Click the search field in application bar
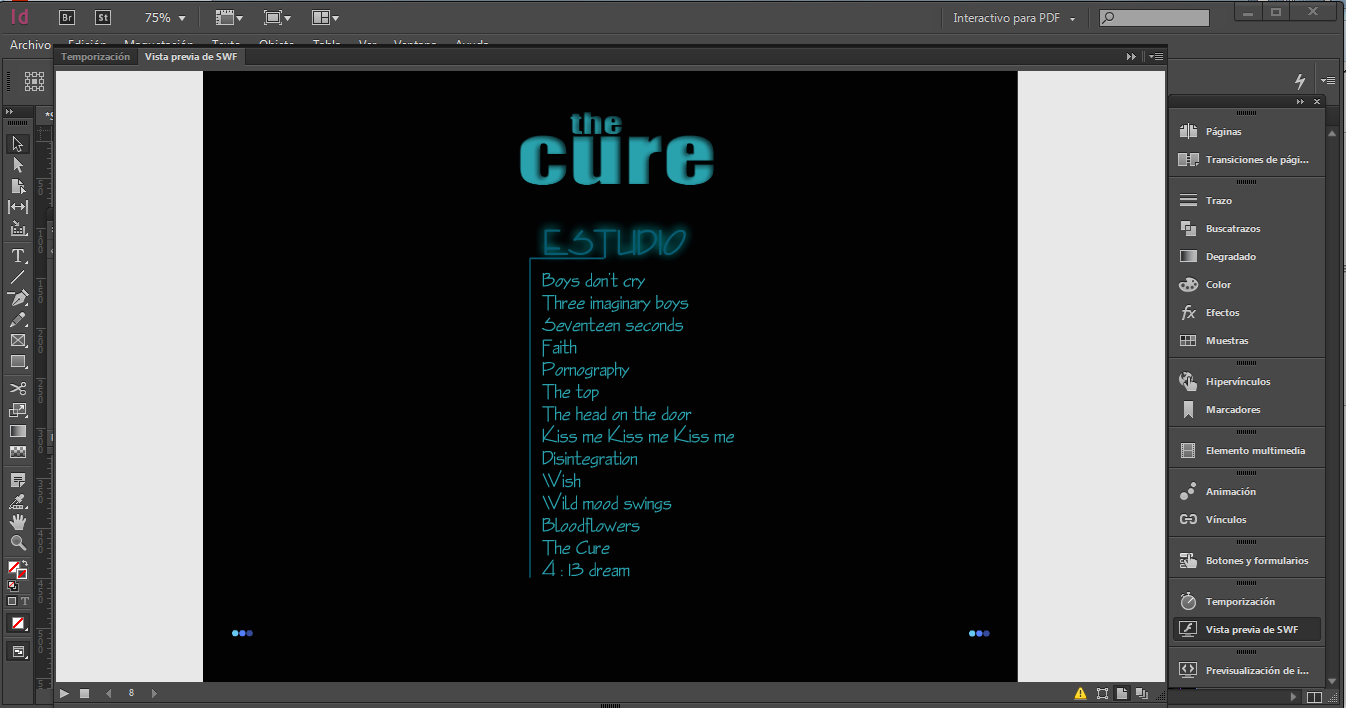 (x=1154, y=18)
